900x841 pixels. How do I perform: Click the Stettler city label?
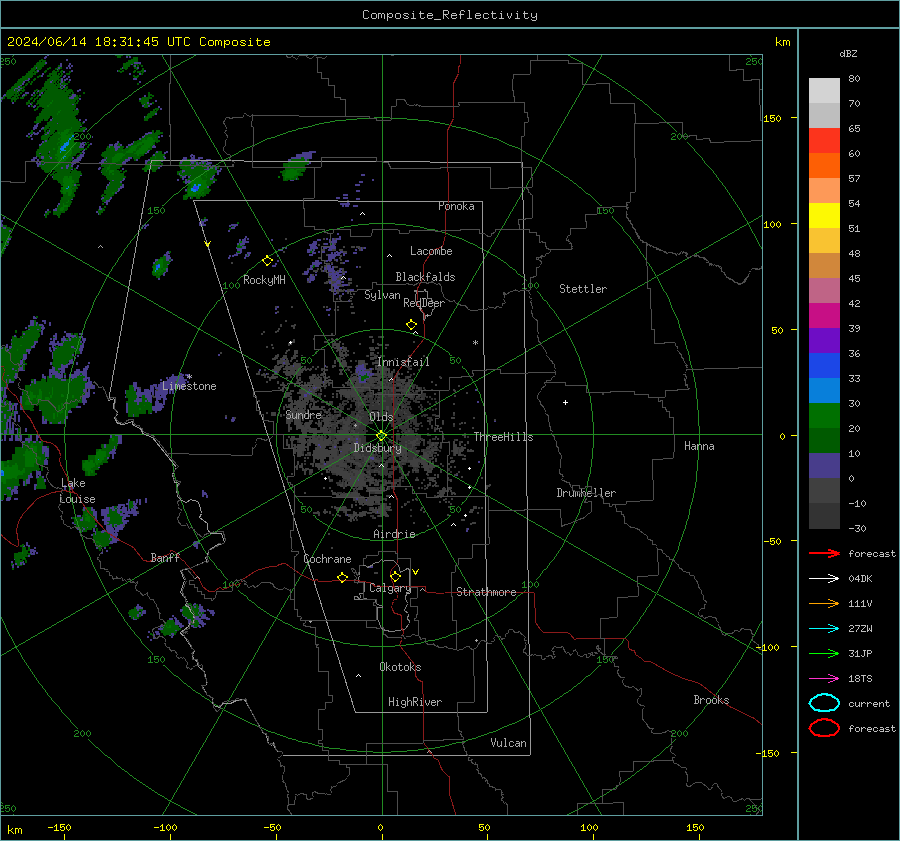[x=583, y=289]
